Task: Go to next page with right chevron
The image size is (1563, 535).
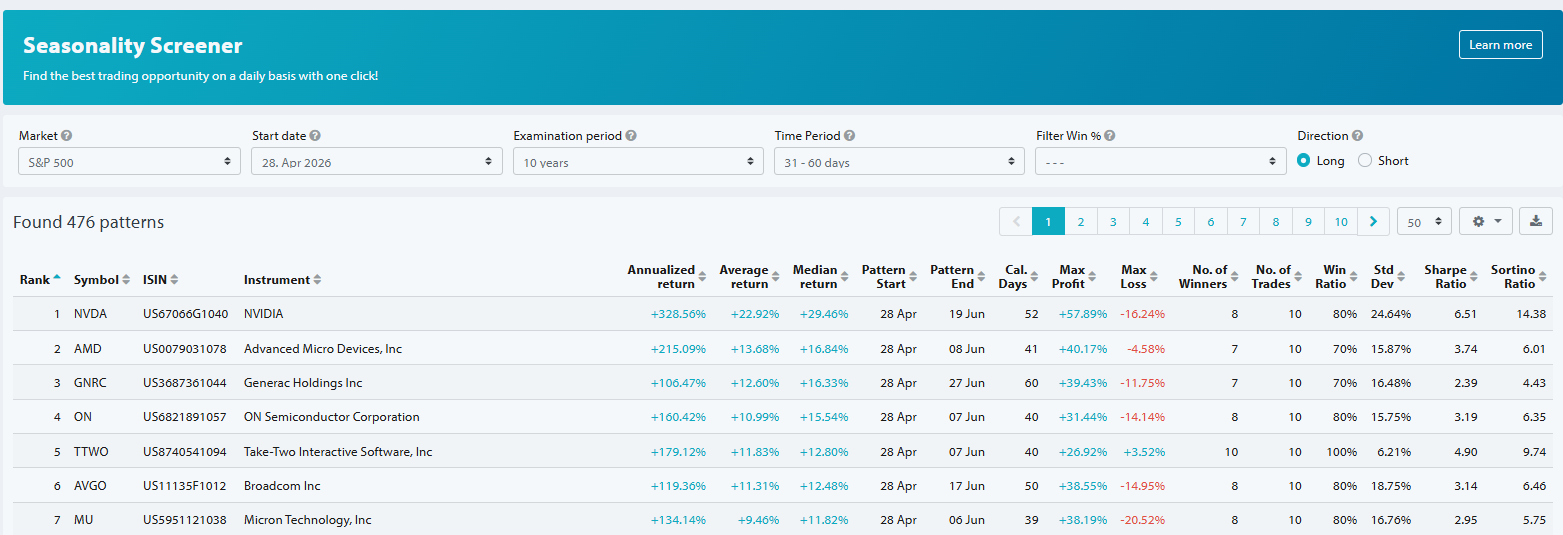Action: (x=1373, y=221)
